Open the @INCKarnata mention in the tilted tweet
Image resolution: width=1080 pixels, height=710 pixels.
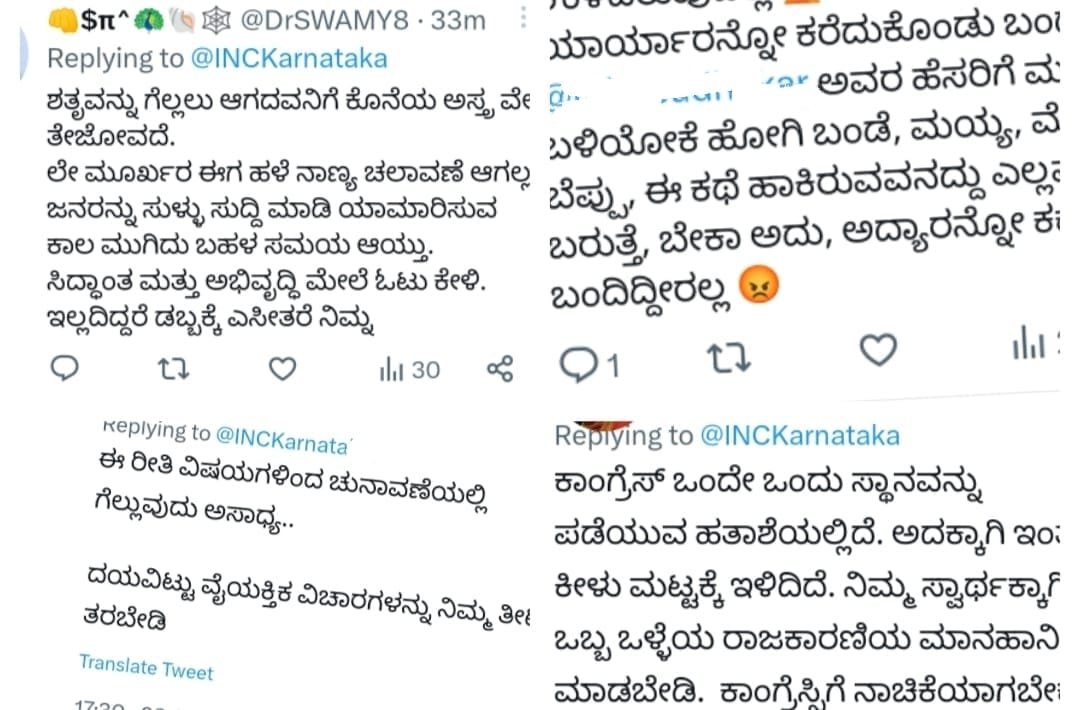tap(283, 441)
